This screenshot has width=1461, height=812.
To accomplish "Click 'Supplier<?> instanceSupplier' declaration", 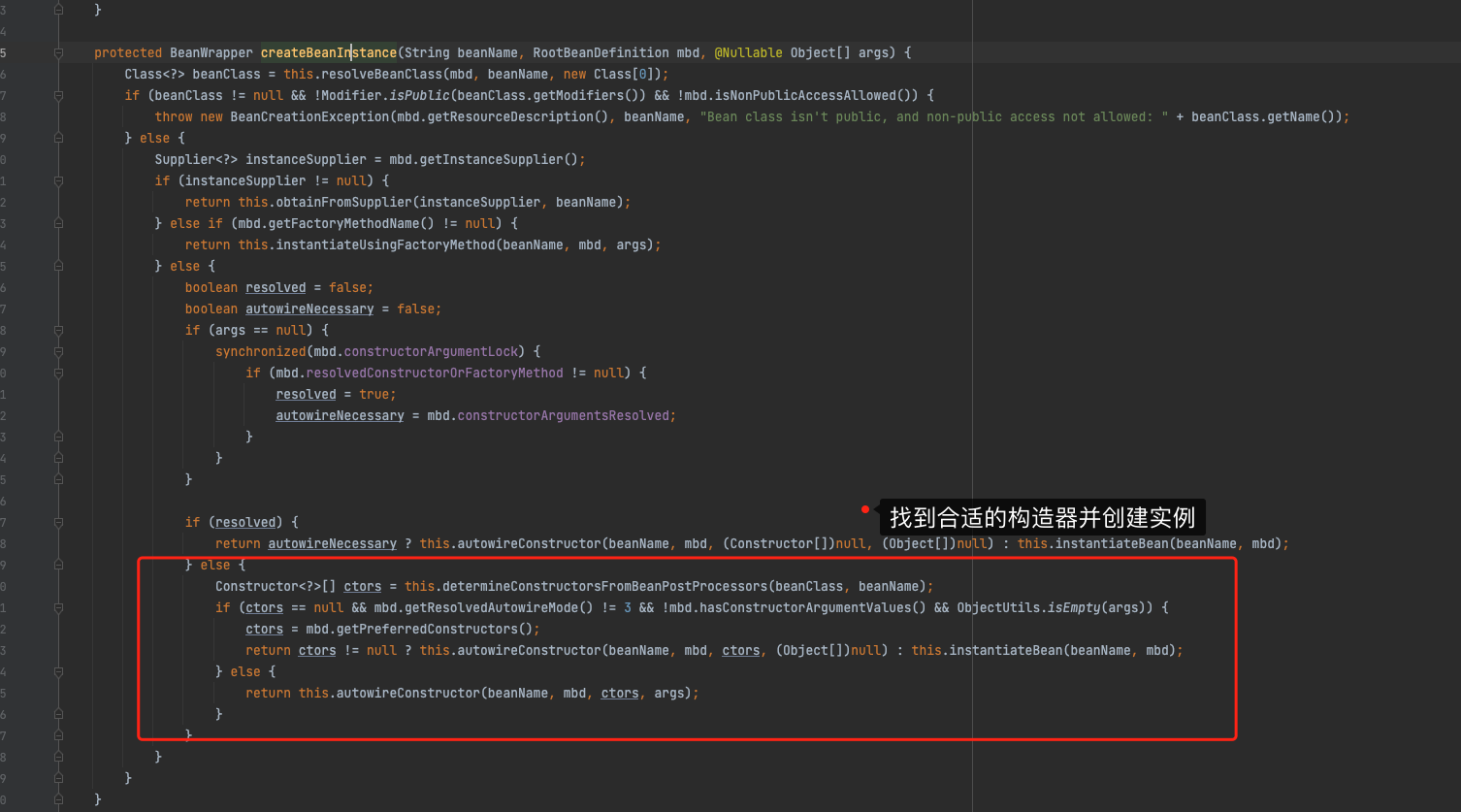I will pyautogui.click(x=261, y=160).
